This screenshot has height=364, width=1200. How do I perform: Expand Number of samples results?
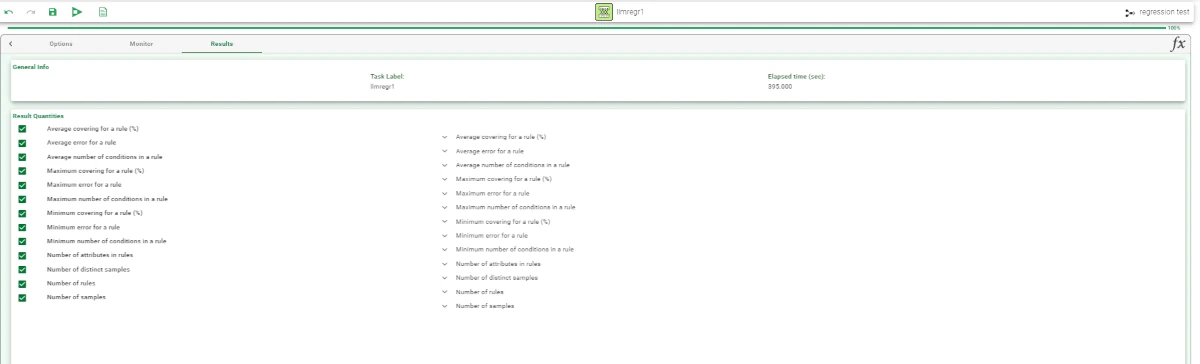click(445, 306)
